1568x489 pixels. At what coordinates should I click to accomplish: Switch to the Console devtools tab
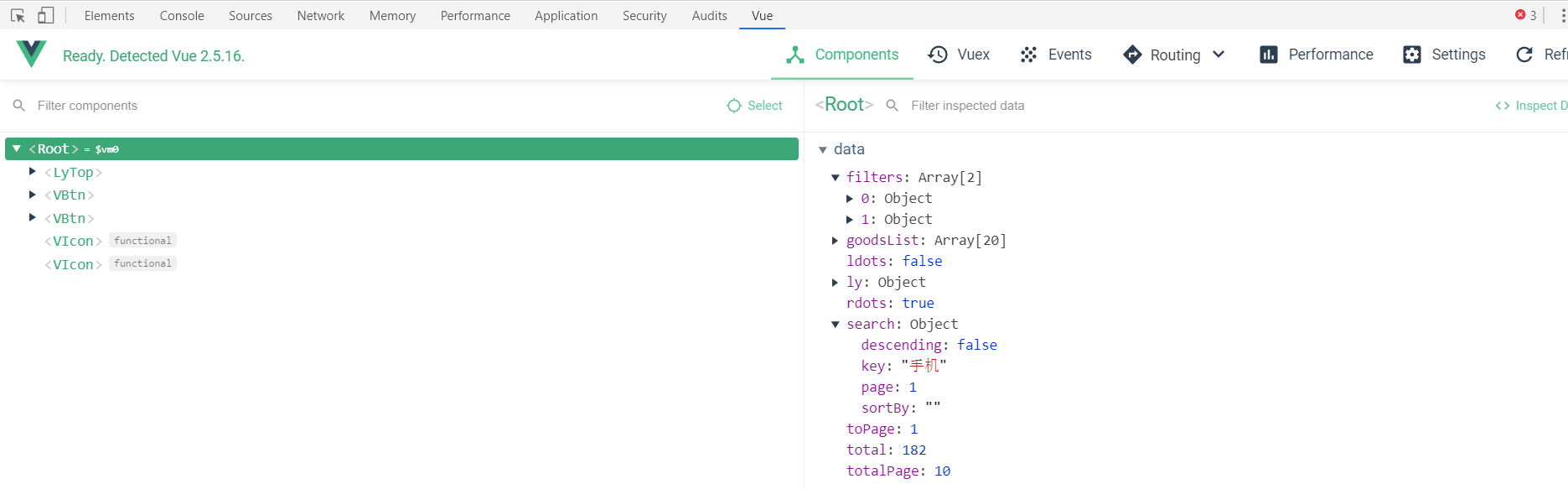coord(182,16)
